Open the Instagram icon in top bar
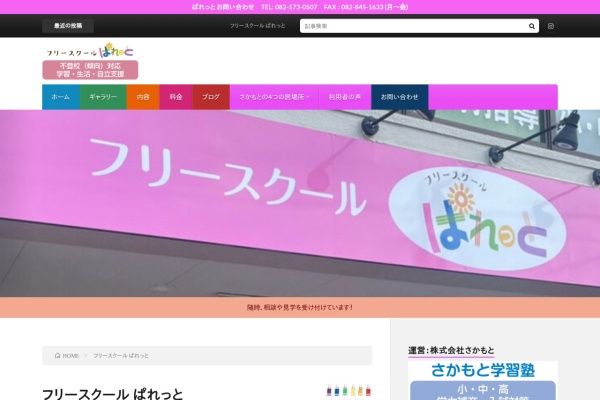600x400 pixels. (551, 26)
